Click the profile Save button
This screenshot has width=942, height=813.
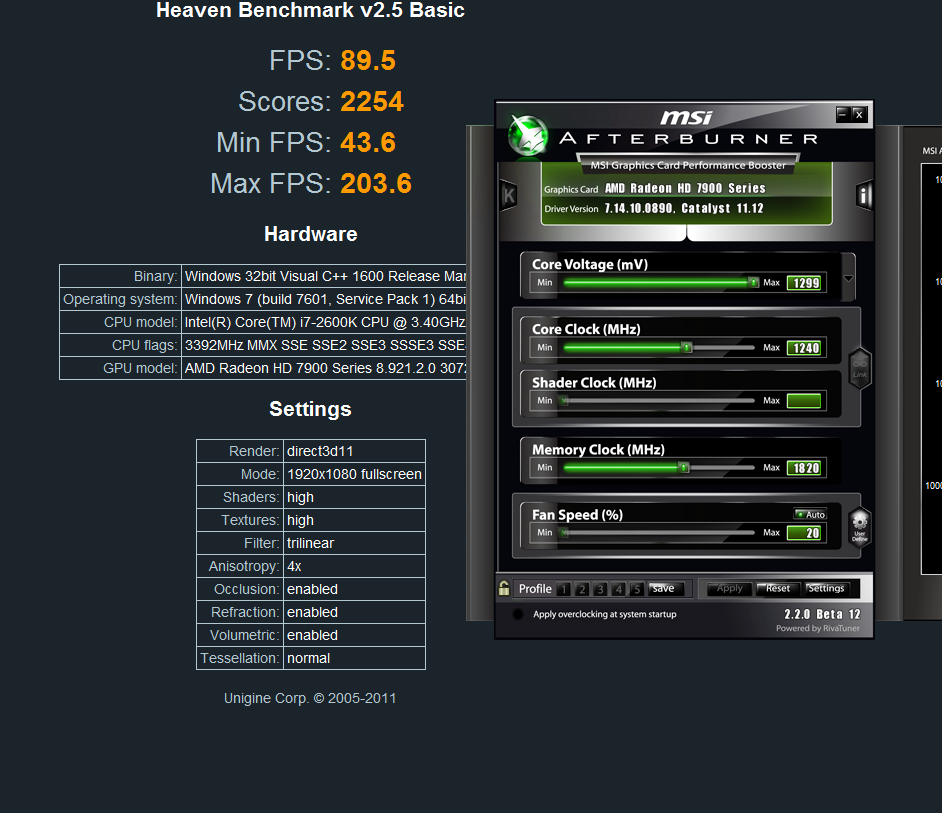pos(666,589)
